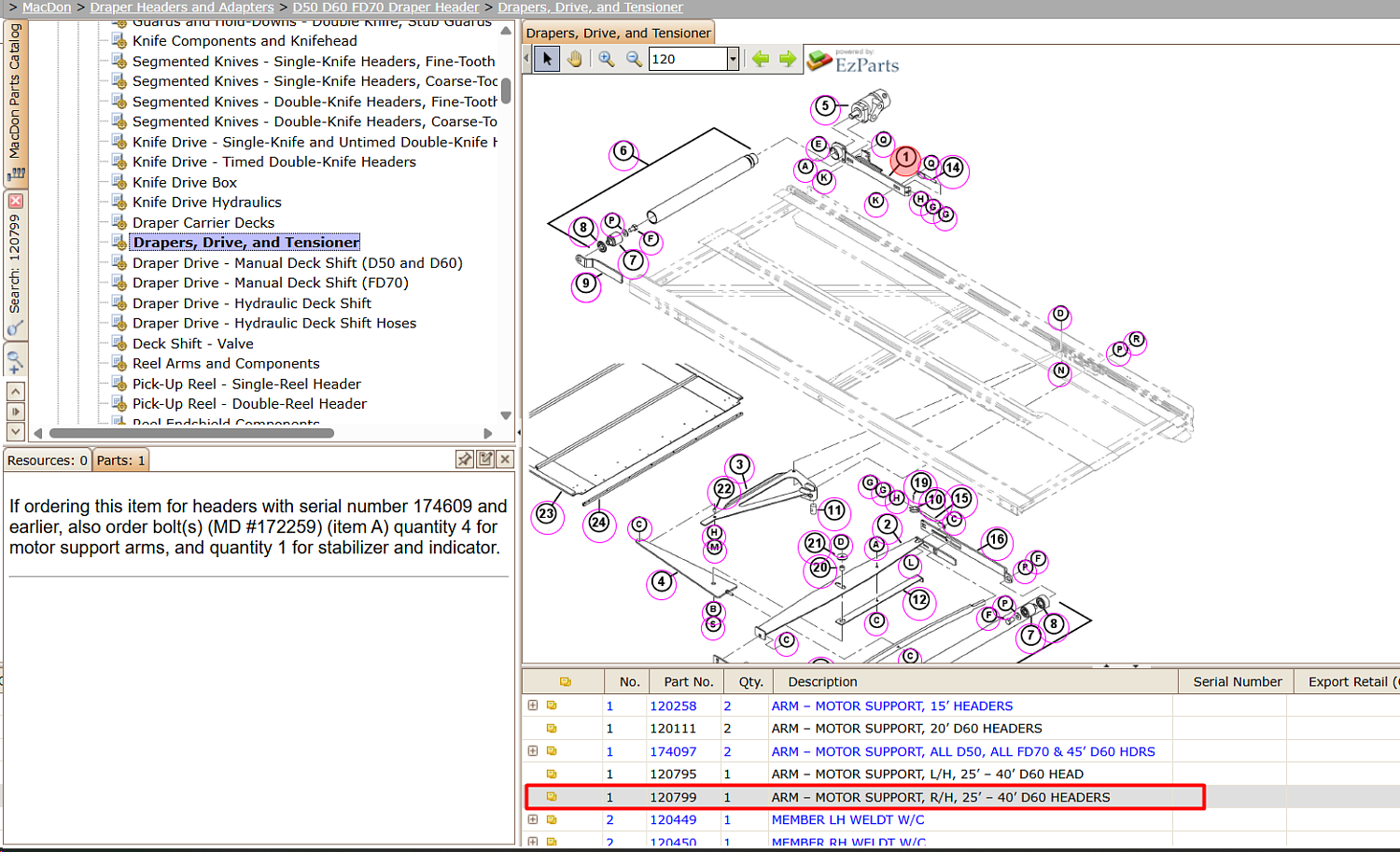Click the note icon on row 120111
1400x852 pixels.
(x=552, y=729)
